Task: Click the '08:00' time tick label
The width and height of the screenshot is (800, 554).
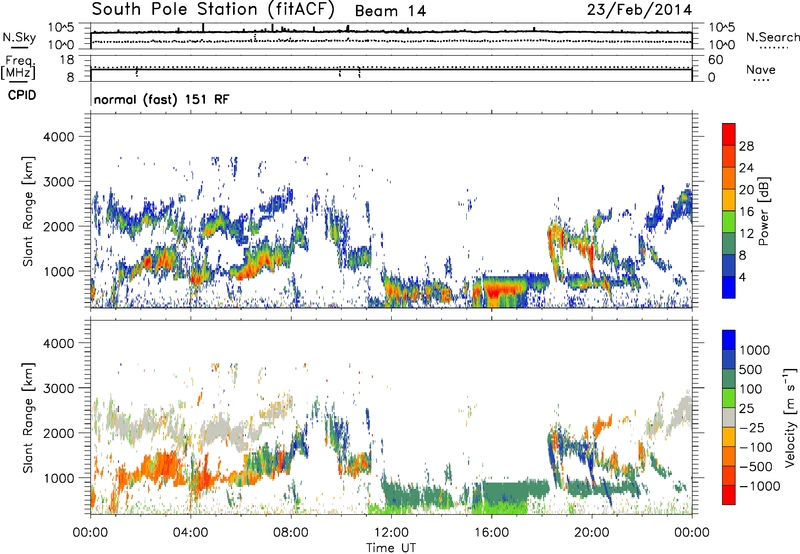Action: [291, 533]
